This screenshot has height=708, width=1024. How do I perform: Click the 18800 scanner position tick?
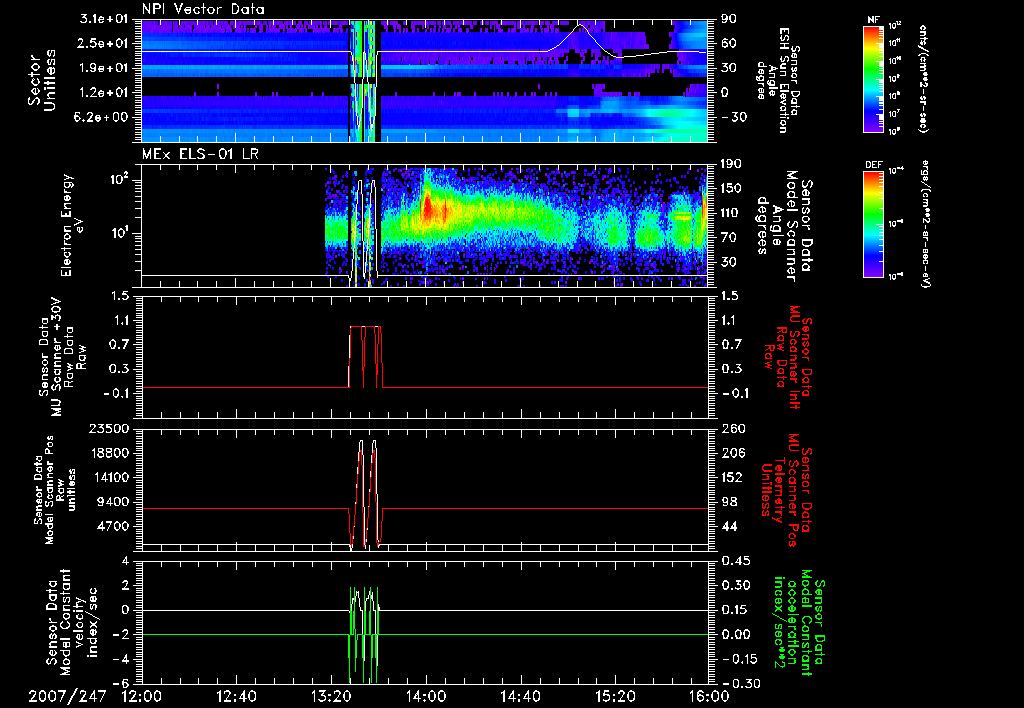coord(108,453)
